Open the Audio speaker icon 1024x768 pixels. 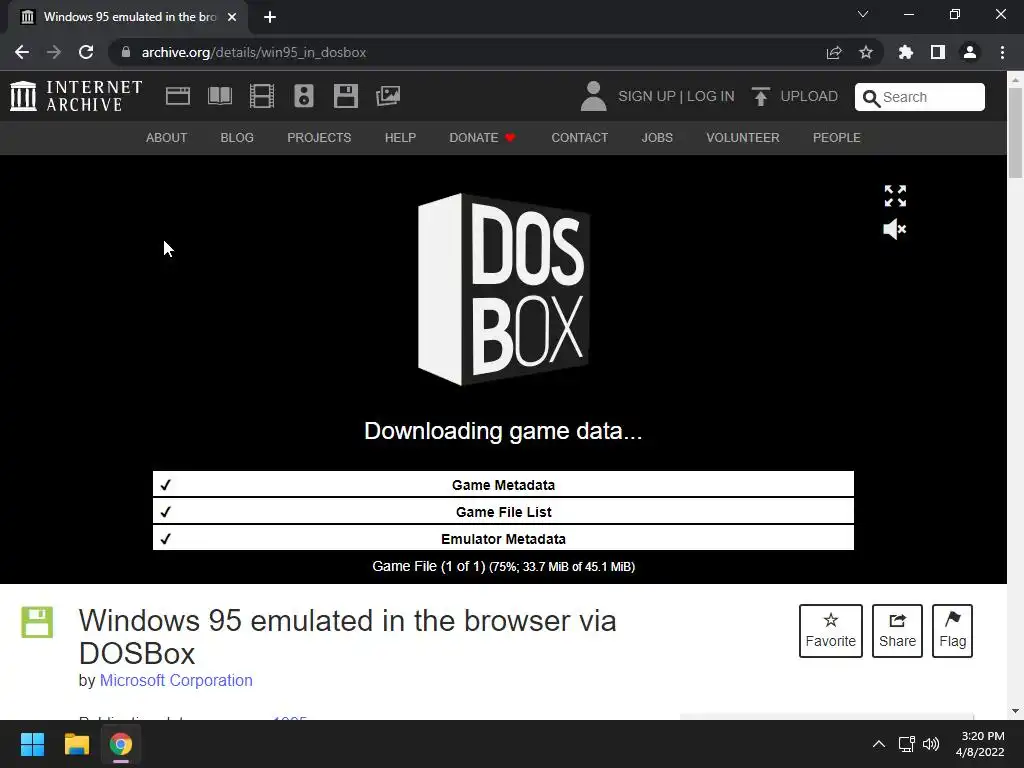tap(304, 96)
